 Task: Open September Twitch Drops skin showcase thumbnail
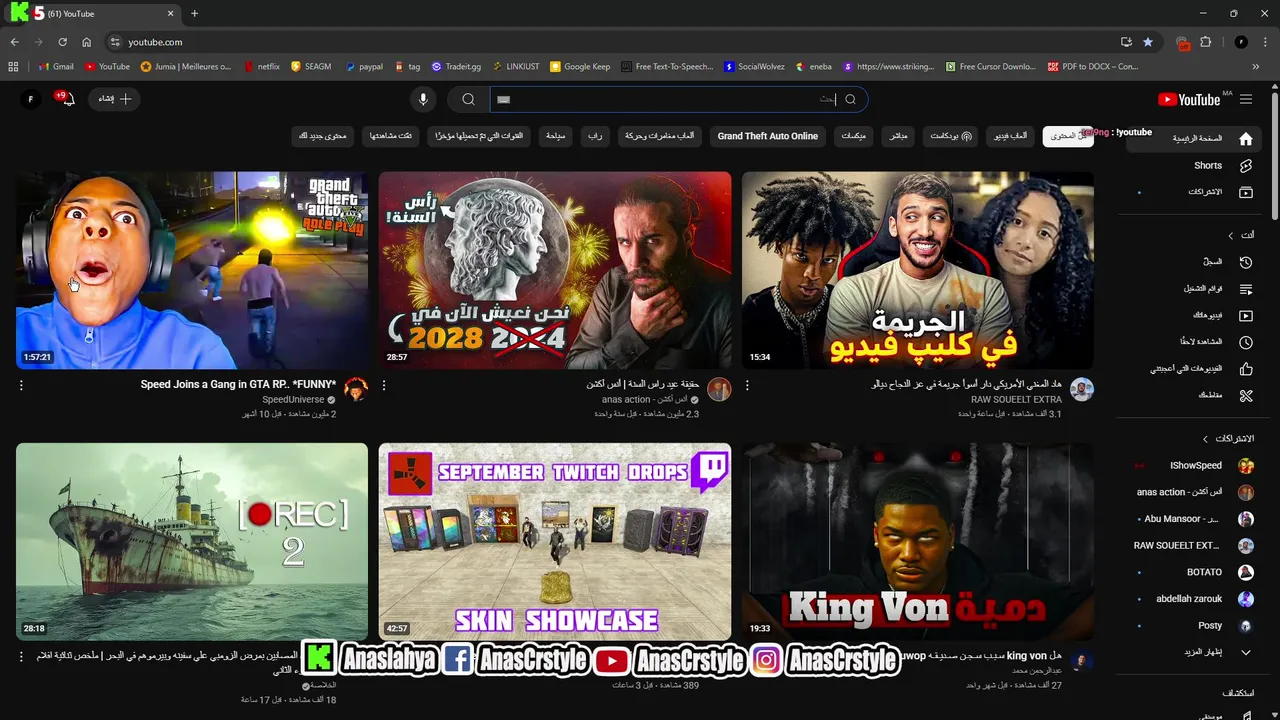click(x=555, y=541)
